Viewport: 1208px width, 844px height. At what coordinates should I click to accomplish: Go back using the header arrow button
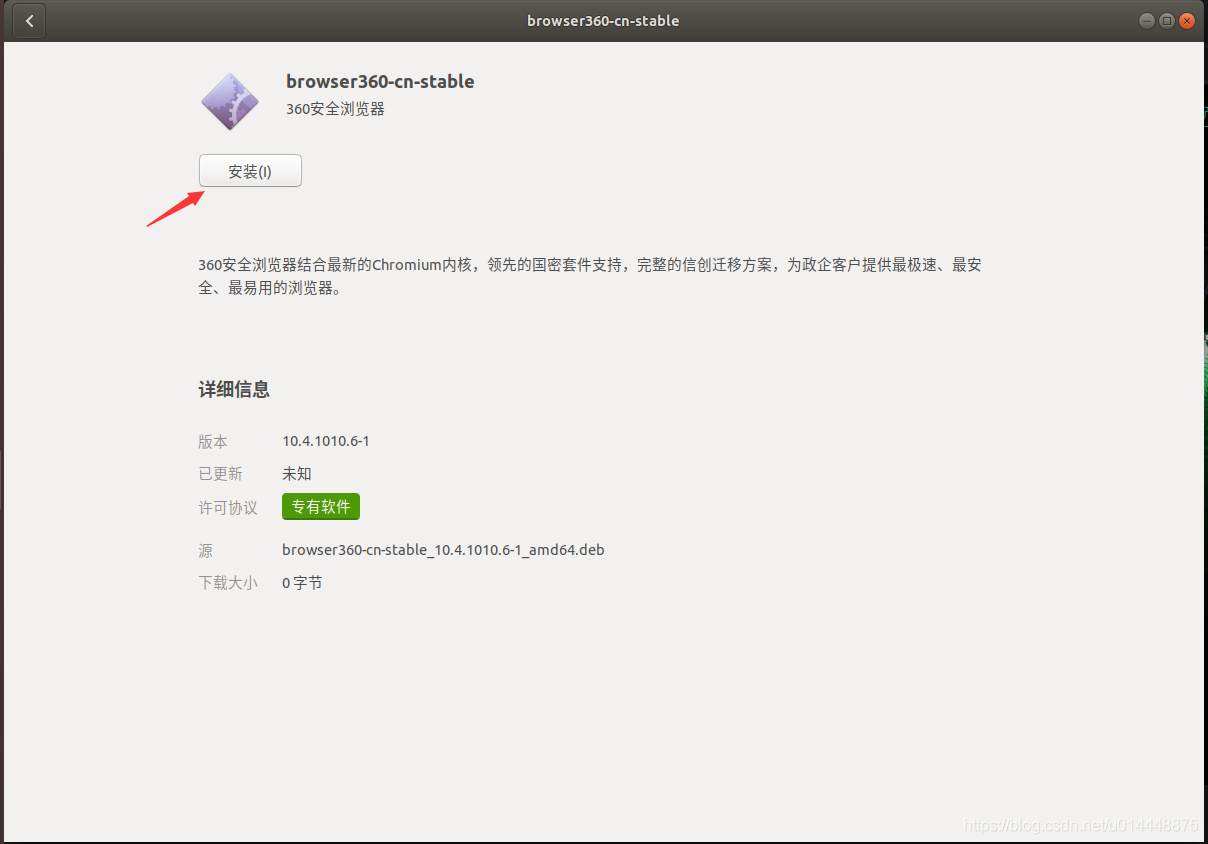[x=29, y=21]
